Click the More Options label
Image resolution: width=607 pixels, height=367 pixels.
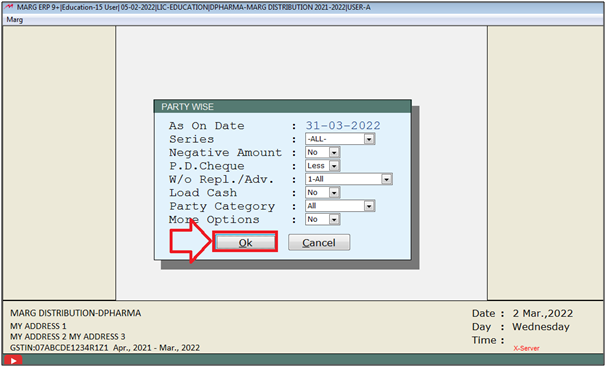(x=214, y=220)
